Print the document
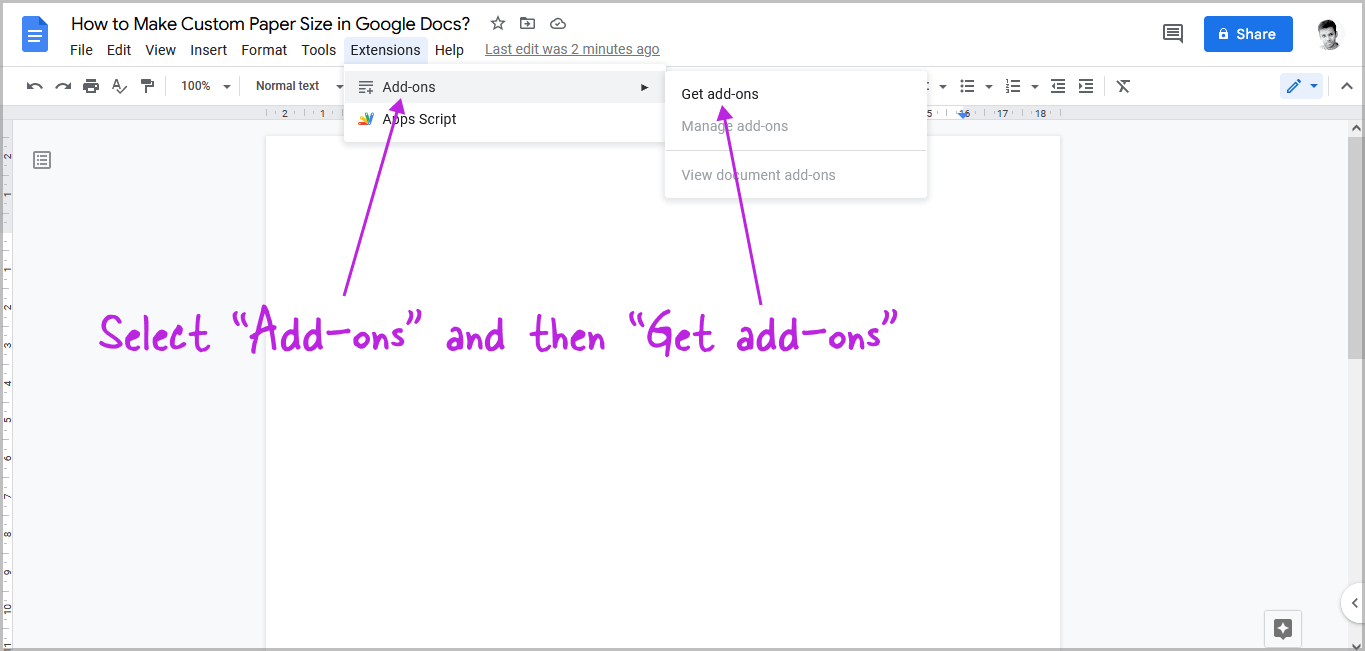The height and width of the screenshot is (651, 1365). coord(90,86)
